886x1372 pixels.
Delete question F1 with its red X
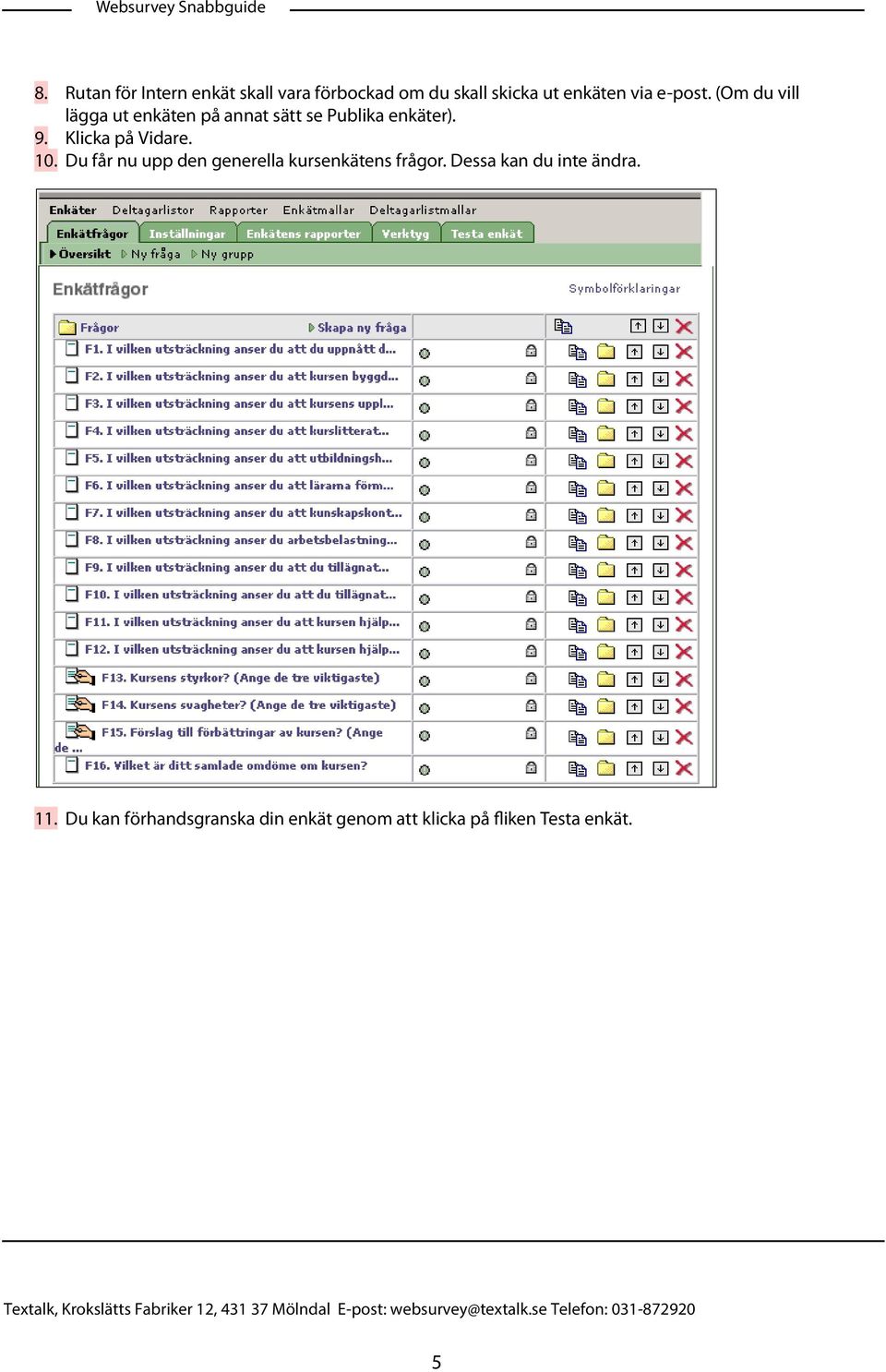[x=684, y=352]
